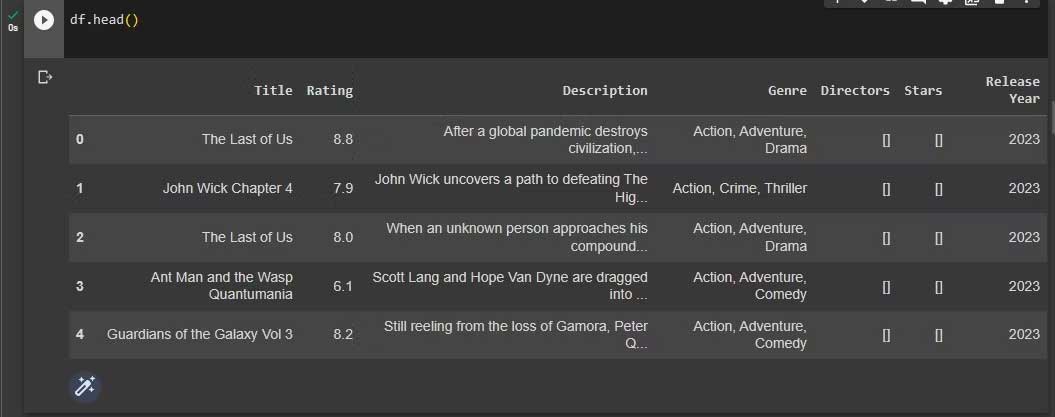Select the John Wick Chapter 4 title cell
This screenshot has width=1055, height=417.
point(227,188)
